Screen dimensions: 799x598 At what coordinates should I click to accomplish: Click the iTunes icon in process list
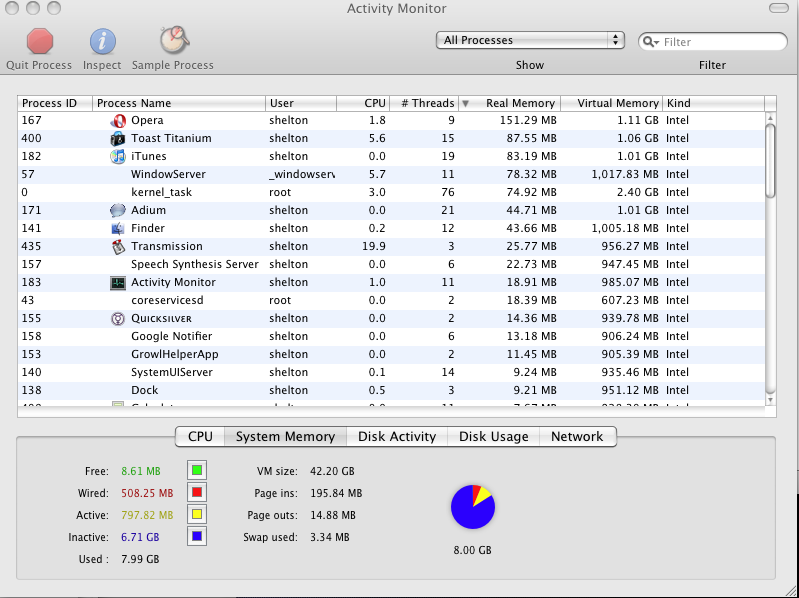pyautogui.click(x=118, y=156)
